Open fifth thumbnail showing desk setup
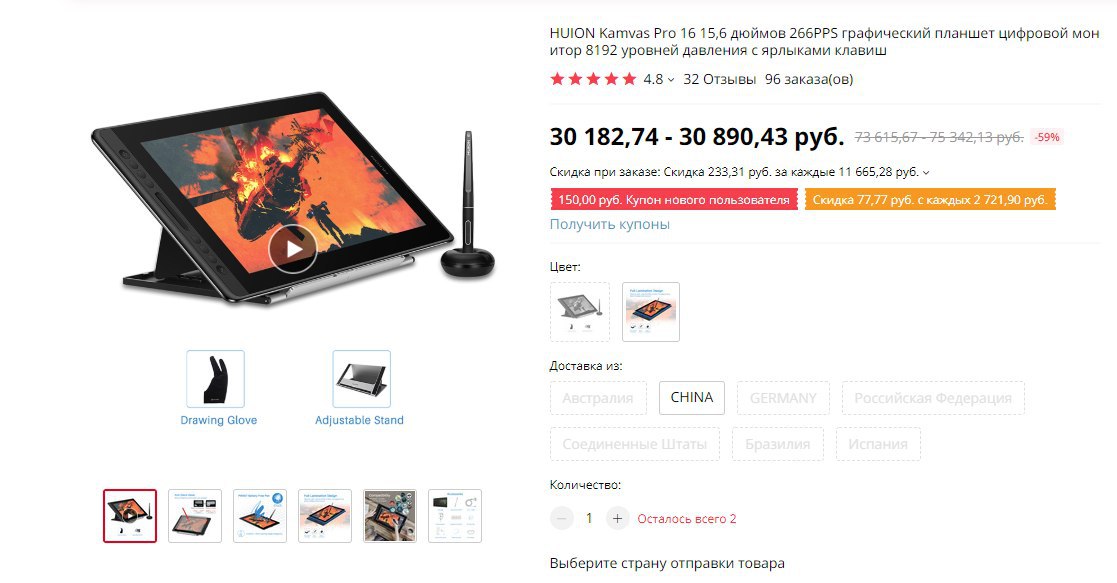 pyautogui.click(x=390, y=516)
